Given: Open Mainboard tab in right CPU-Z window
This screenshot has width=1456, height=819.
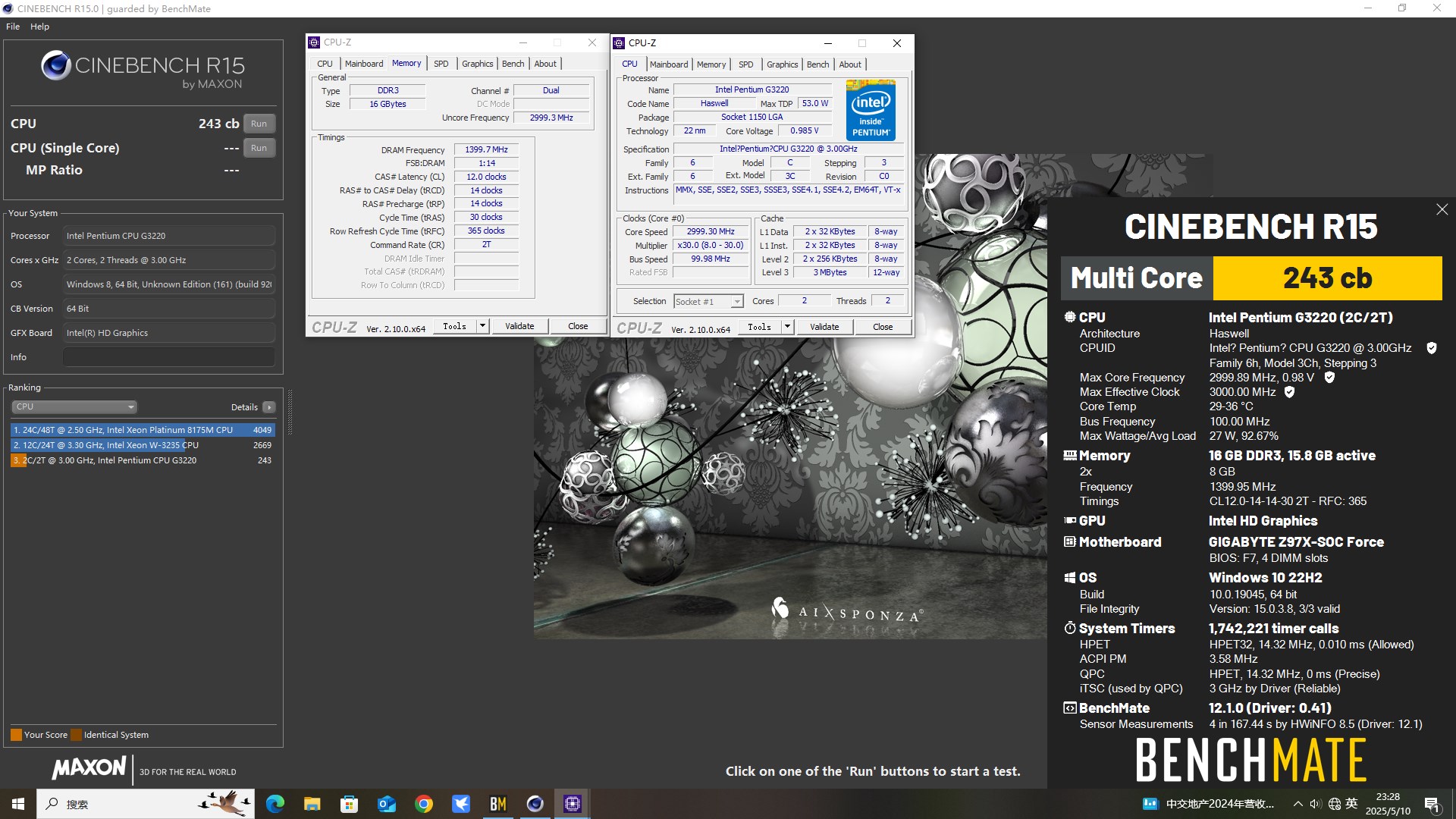Looking at the screenshot, I should pyautogui.click(x=669, y=64).
